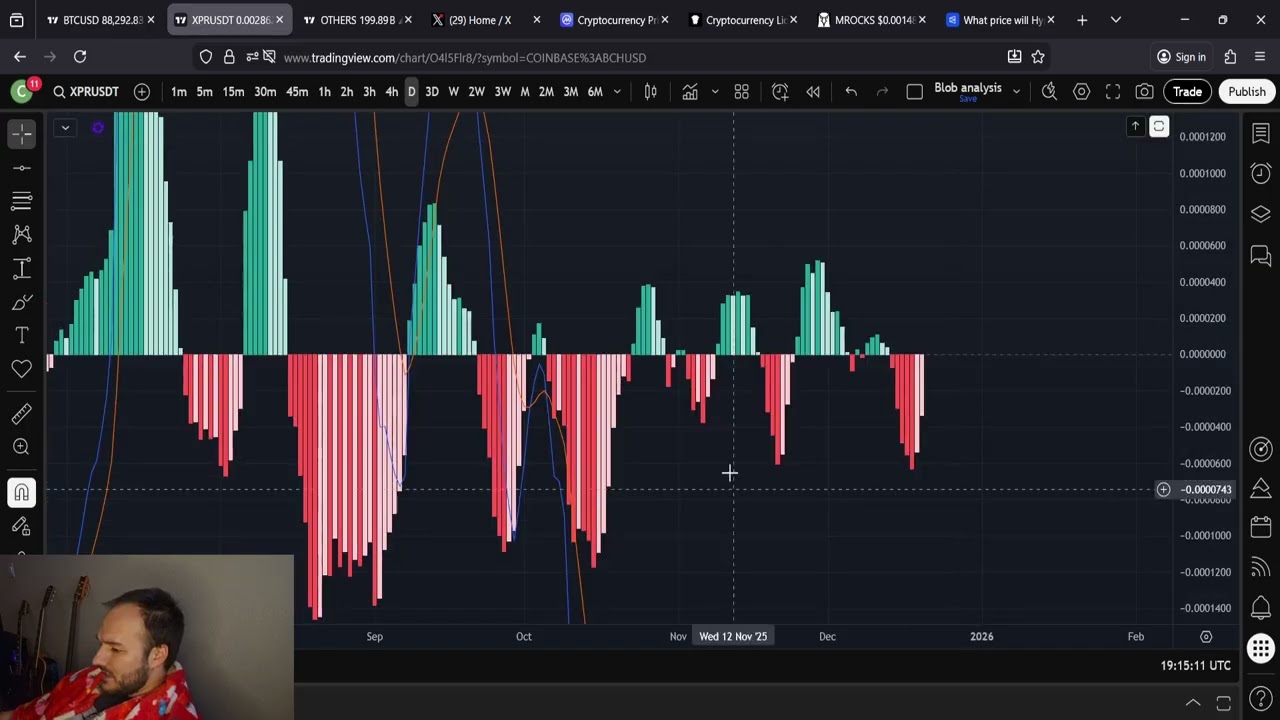Open the XPRUSDT symbol search
This screenshot has width=1280, height=720.
coord(86,92)
